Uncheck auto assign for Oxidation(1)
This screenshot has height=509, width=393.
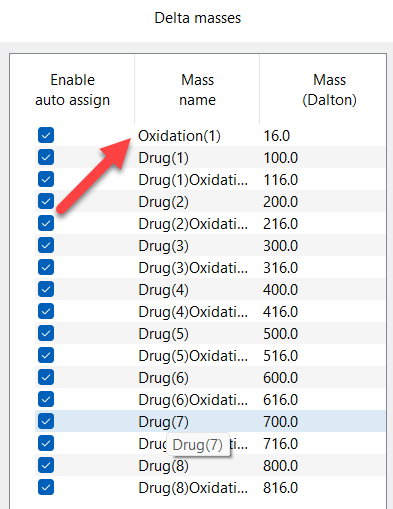(x=46, y=135)
